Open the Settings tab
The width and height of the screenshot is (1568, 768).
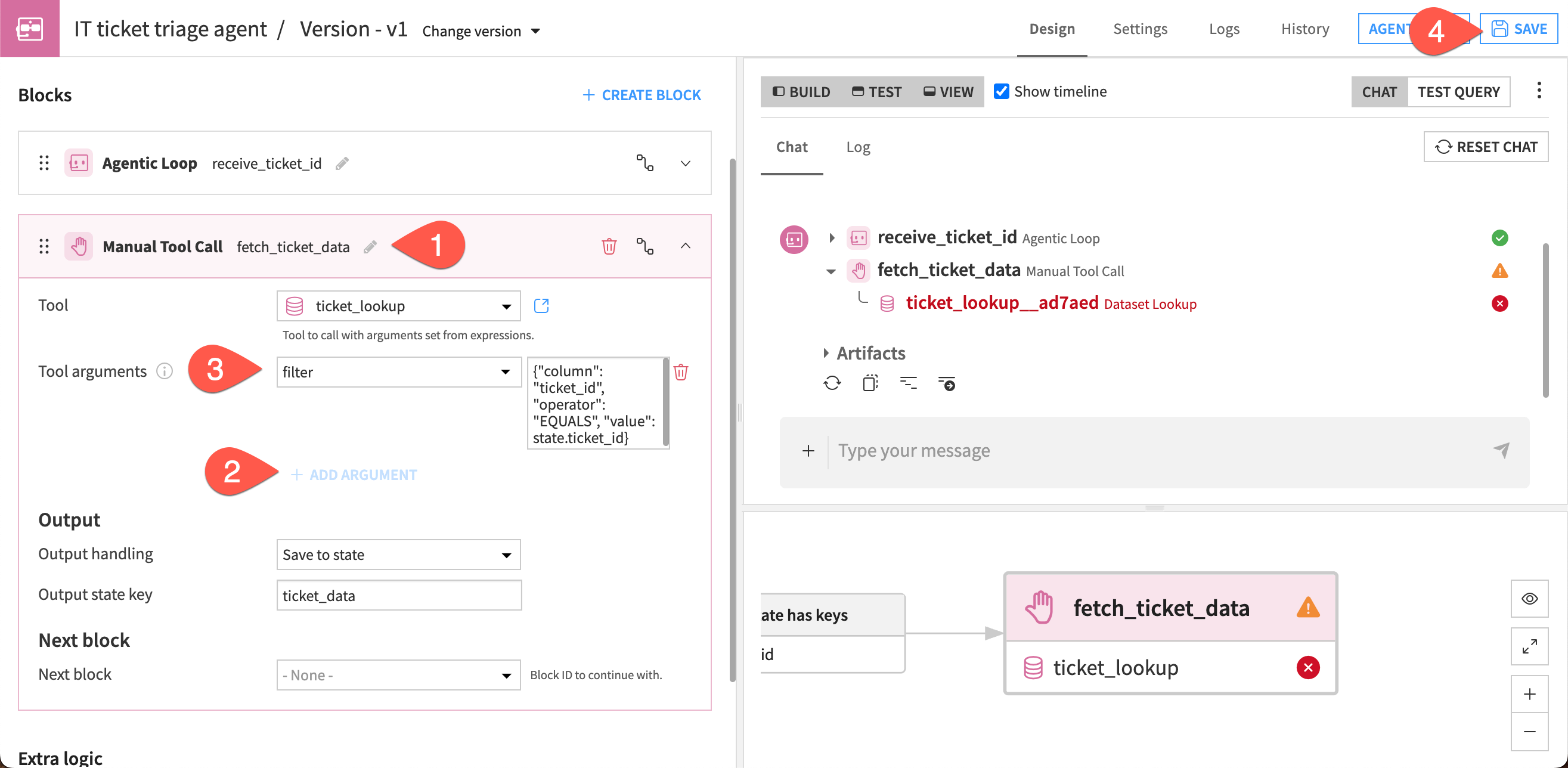(x=1140, y=29)
